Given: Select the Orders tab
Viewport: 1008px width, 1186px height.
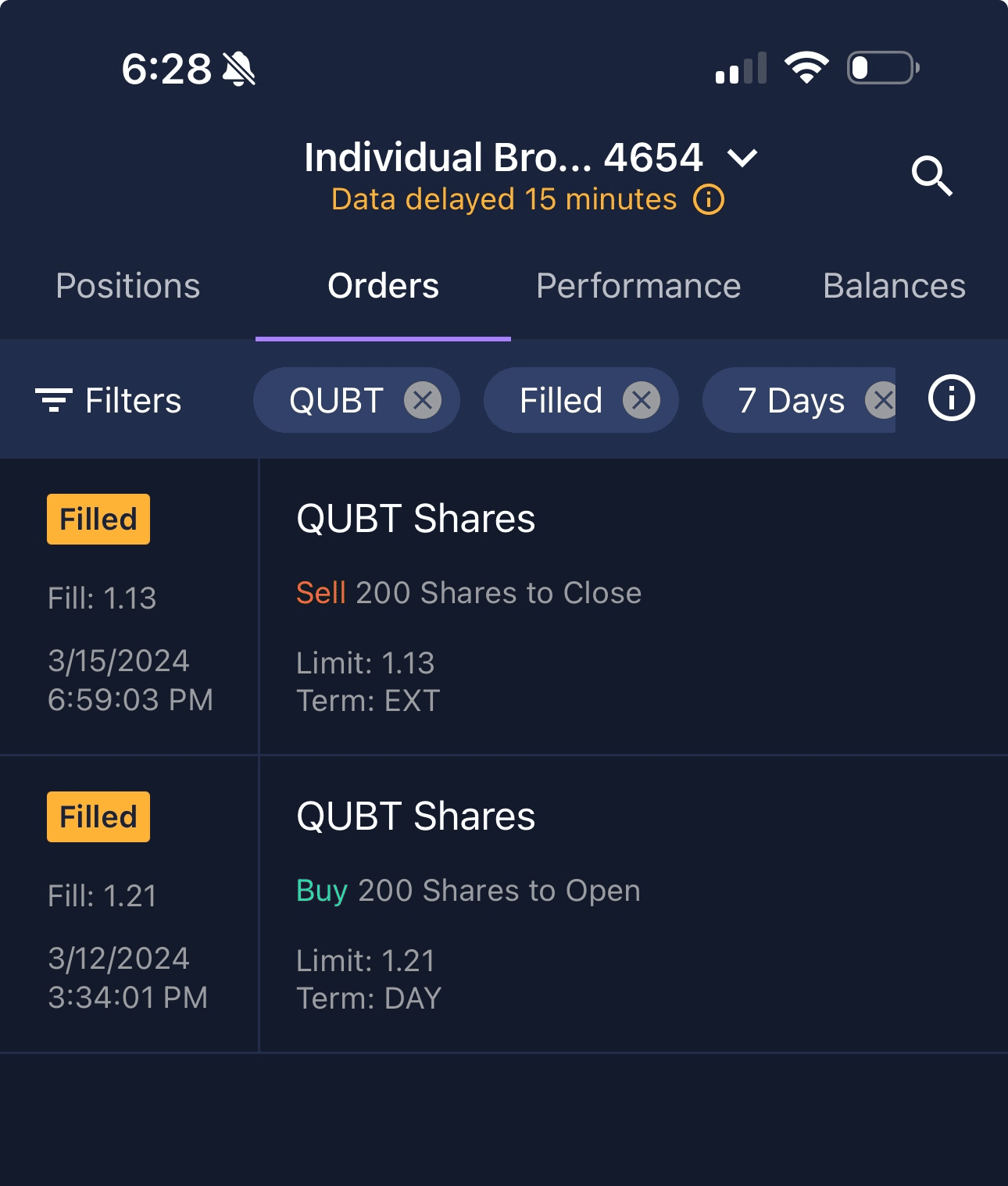Looking at the screenshot, I should click(x=383, y=286).
